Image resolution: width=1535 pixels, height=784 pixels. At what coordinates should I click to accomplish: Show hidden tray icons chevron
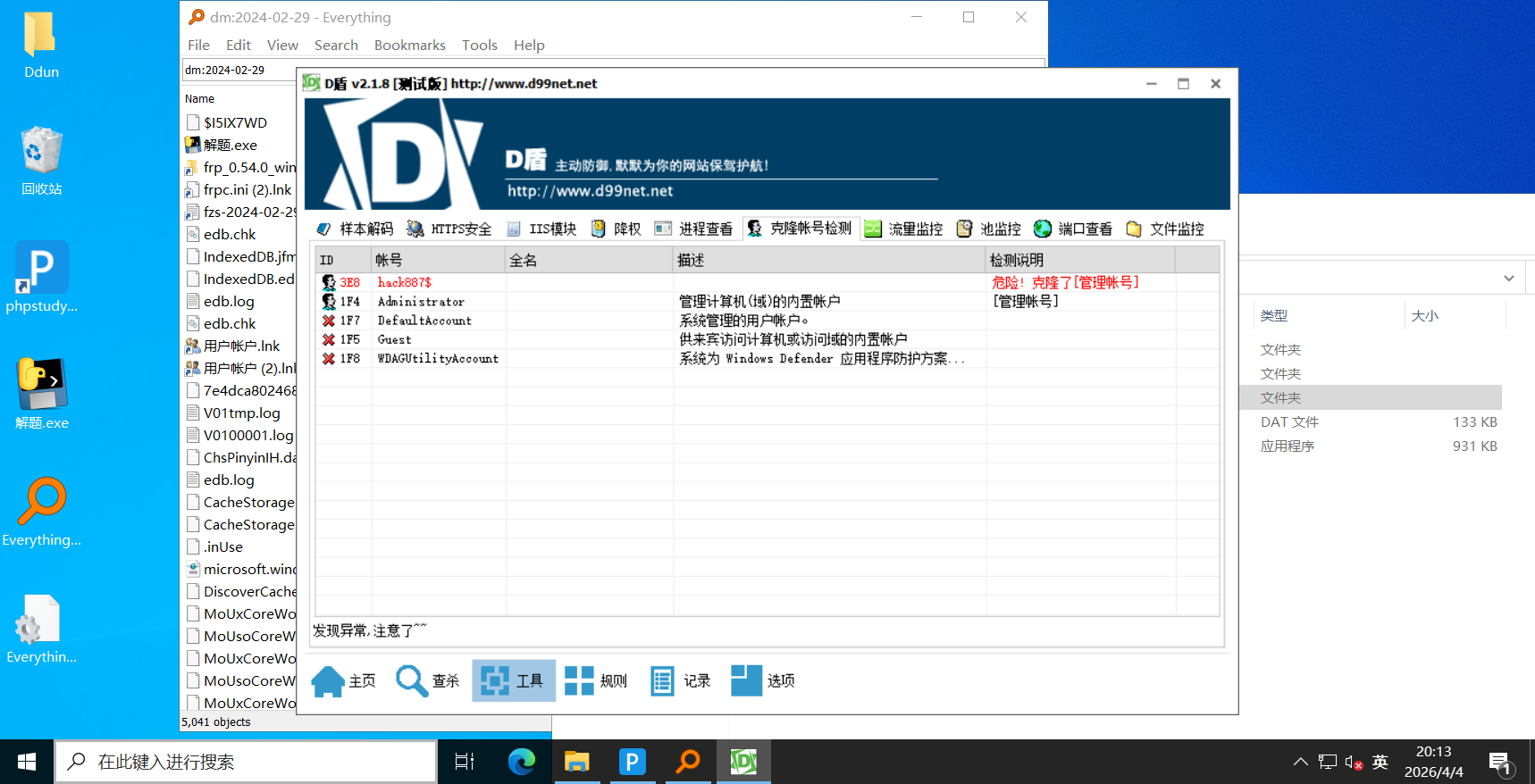pos(1300,762)
